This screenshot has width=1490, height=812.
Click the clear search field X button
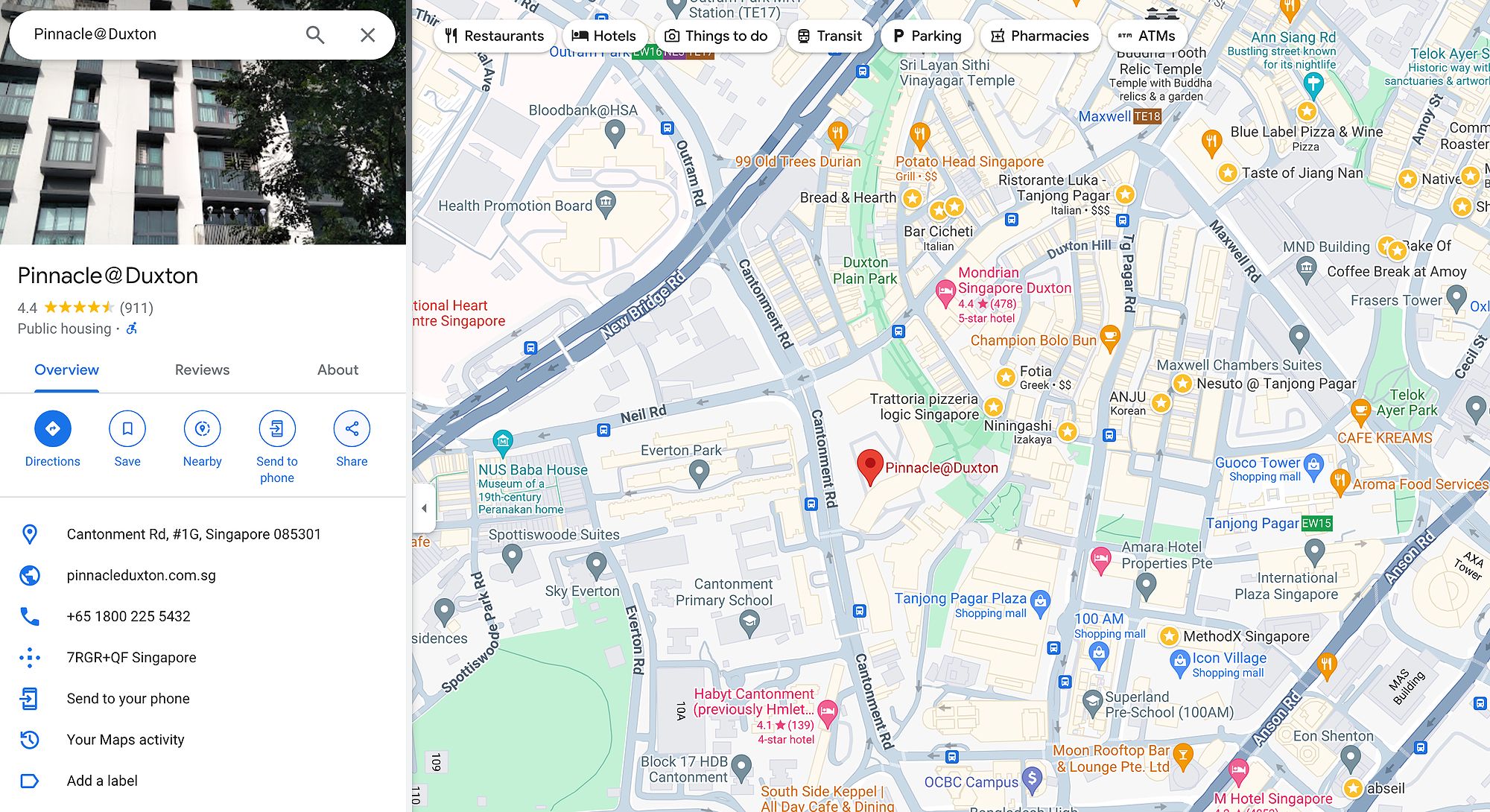tap(369, 34)
